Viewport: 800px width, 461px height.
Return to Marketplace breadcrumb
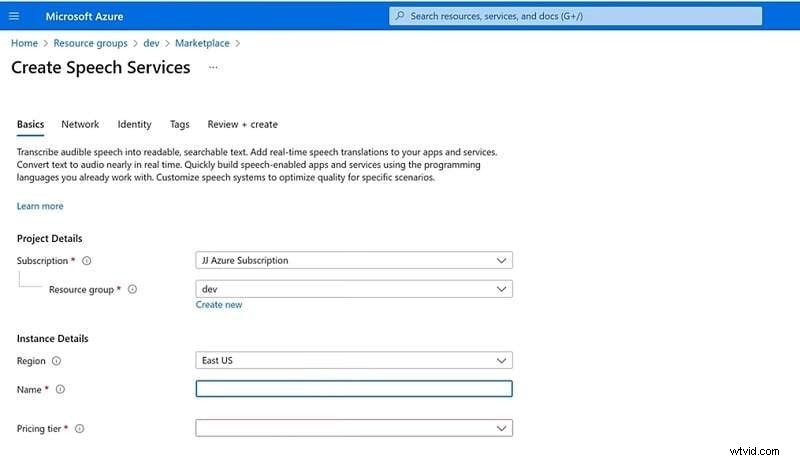[202, 43]
